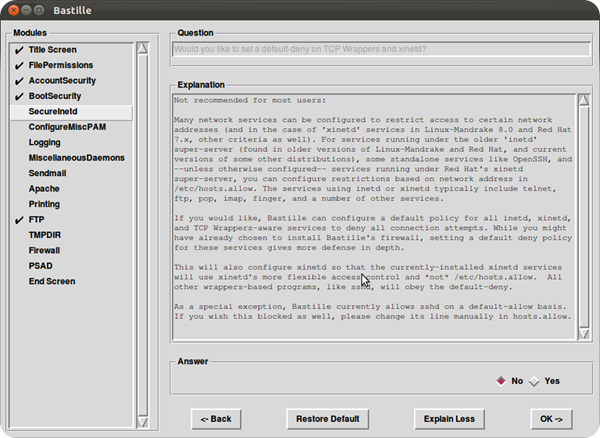Go to the Logging module
600x438 pixels.
[44, 142]
